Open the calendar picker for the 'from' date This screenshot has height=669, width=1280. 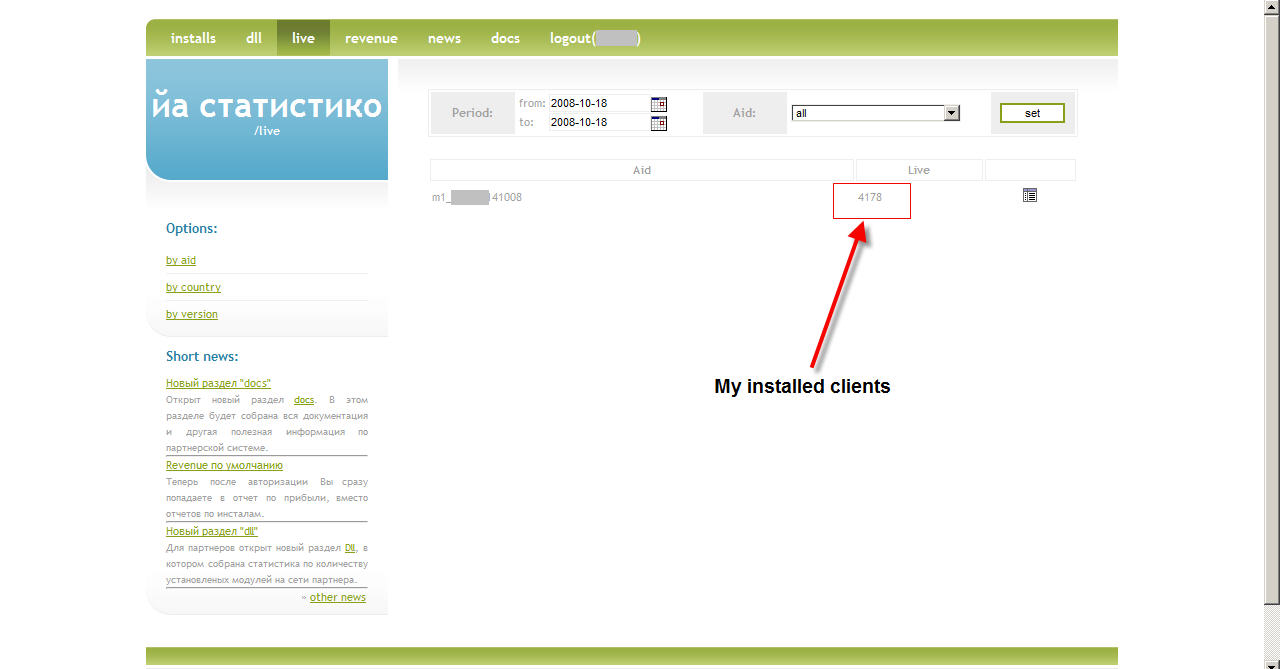click(658, 104)
